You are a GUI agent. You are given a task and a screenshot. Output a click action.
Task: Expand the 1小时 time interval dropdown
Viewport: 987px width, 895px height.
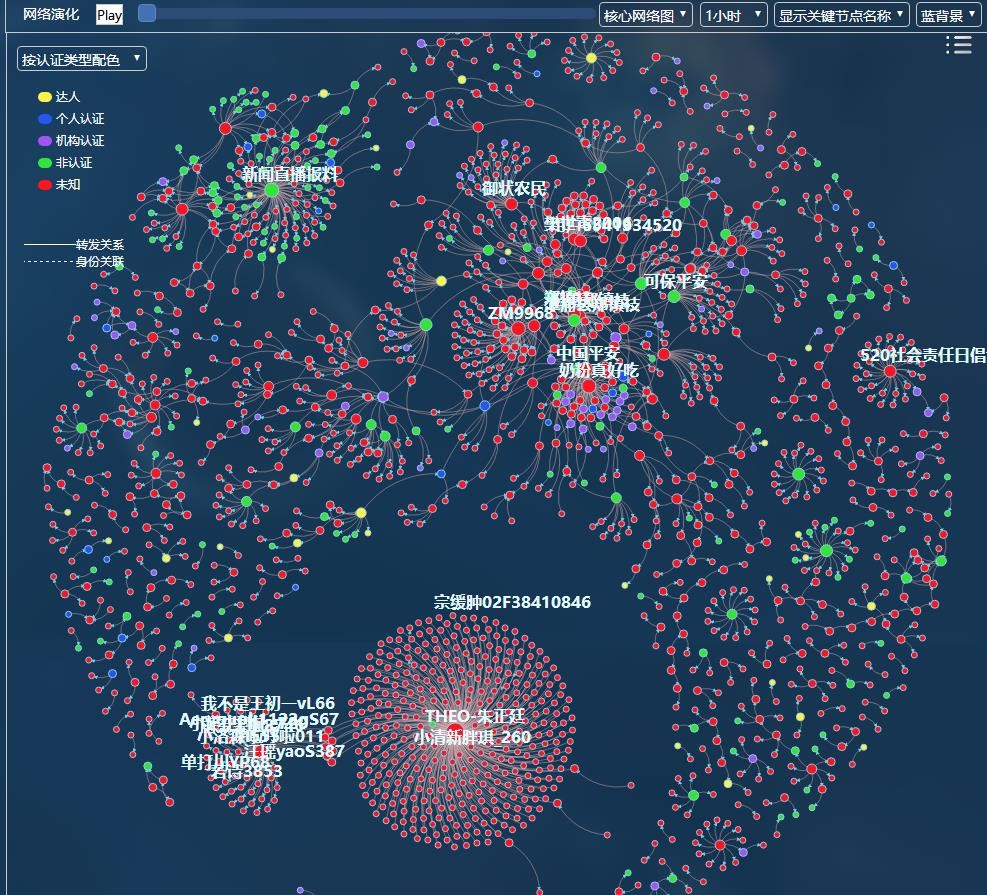(734, 15)
